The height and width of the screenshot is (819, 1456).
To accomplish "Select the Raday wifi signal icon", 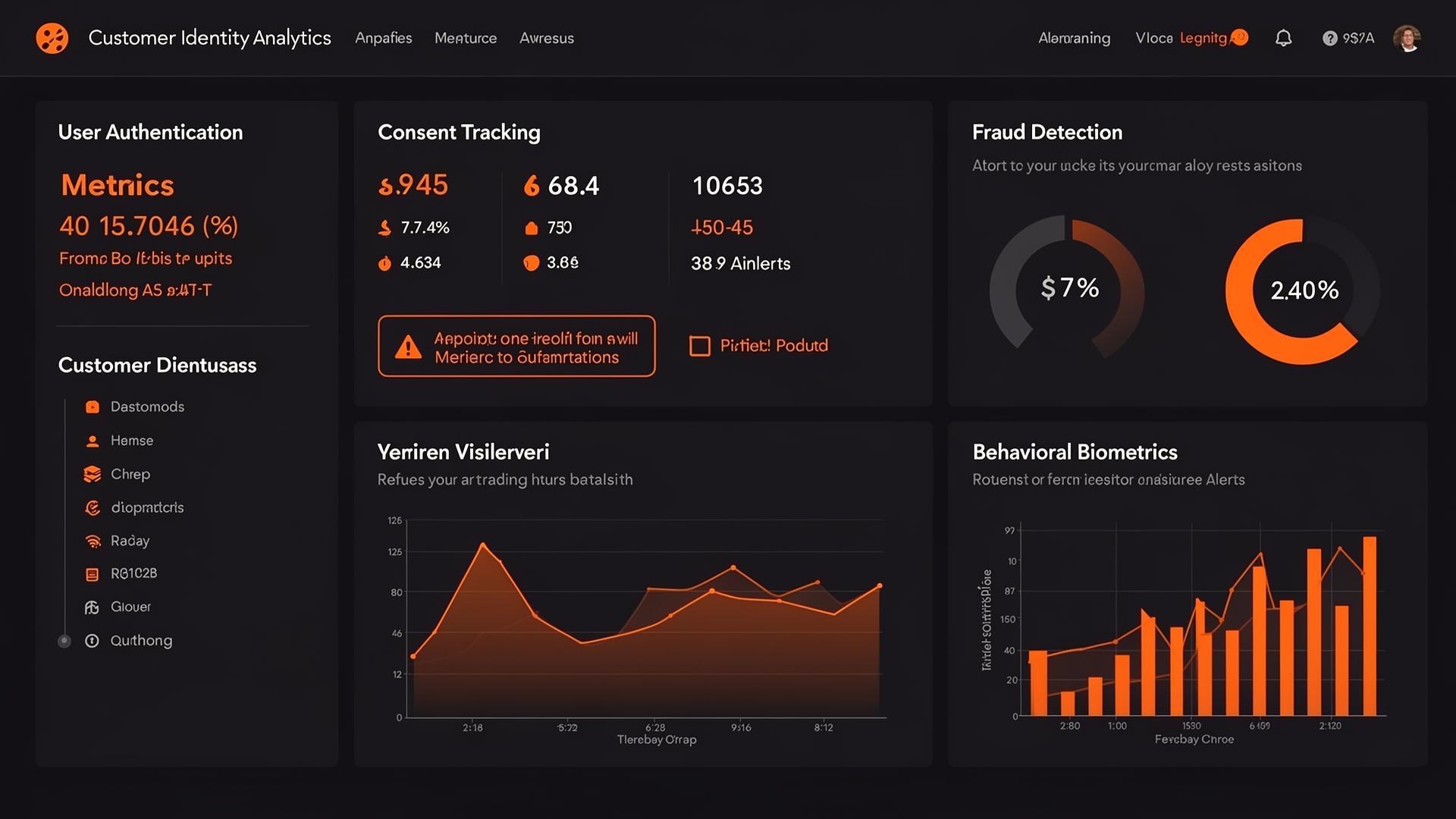I will click(93, 541).
